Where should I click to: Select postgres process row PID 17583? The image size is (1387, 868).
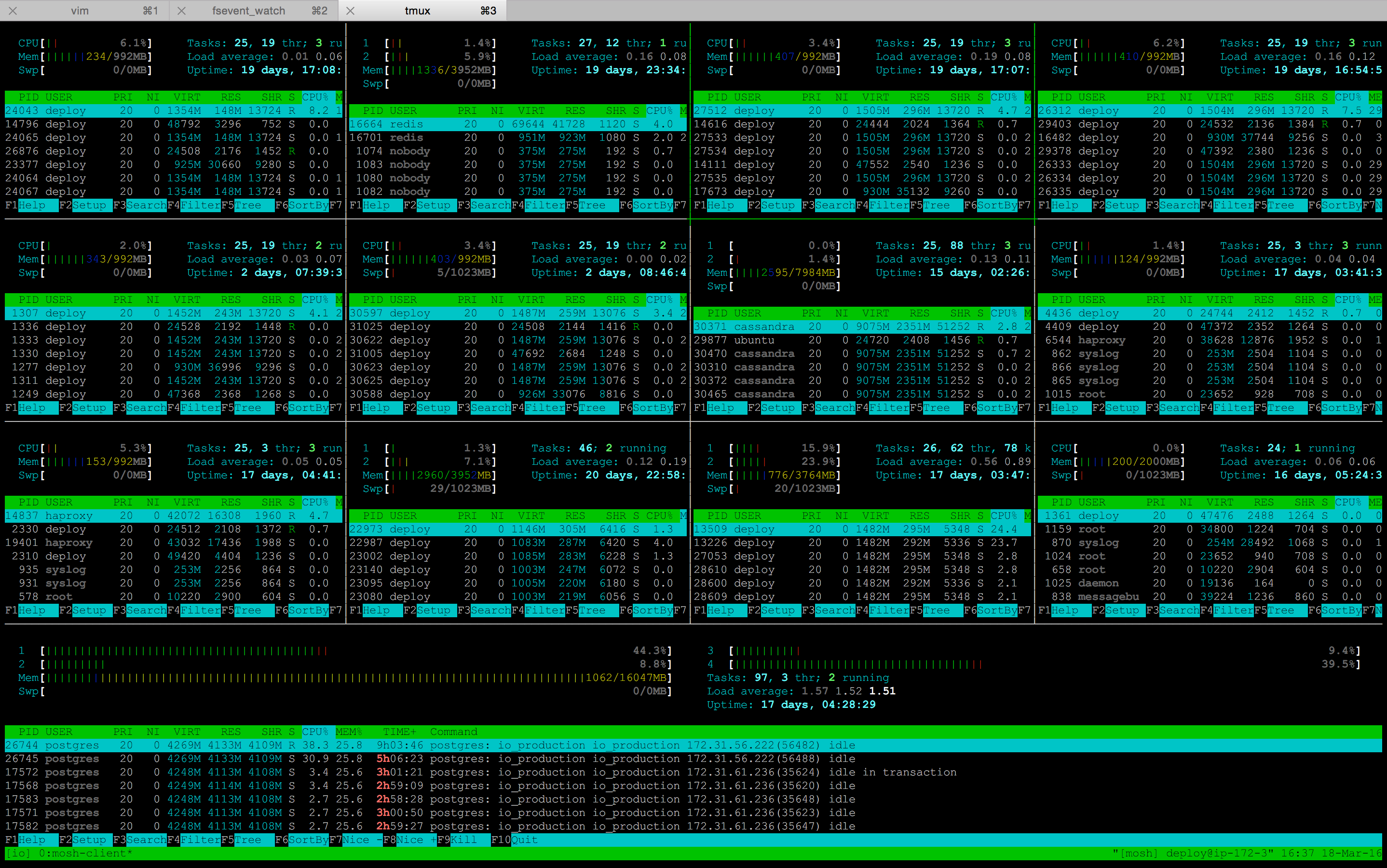(693, 799)
